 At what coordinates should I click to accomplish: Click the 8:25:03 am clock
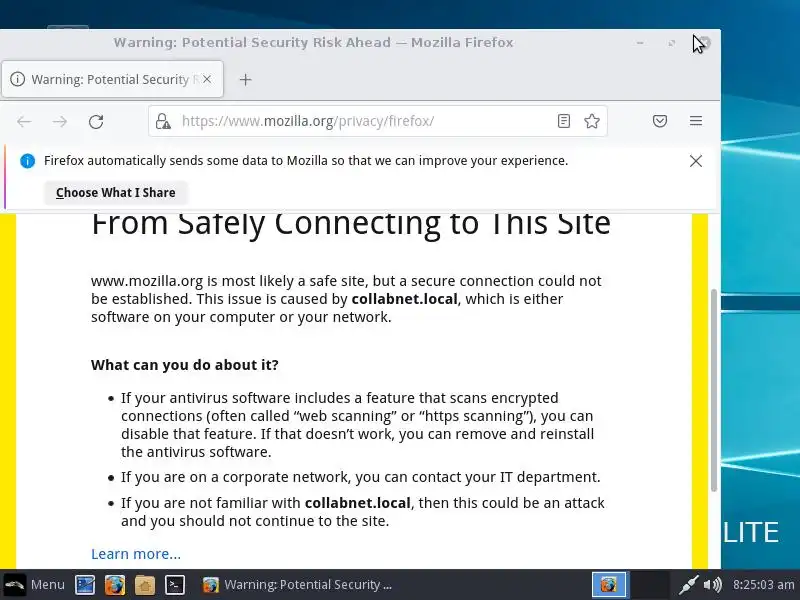pyautogui.click(x=763, y=585)
